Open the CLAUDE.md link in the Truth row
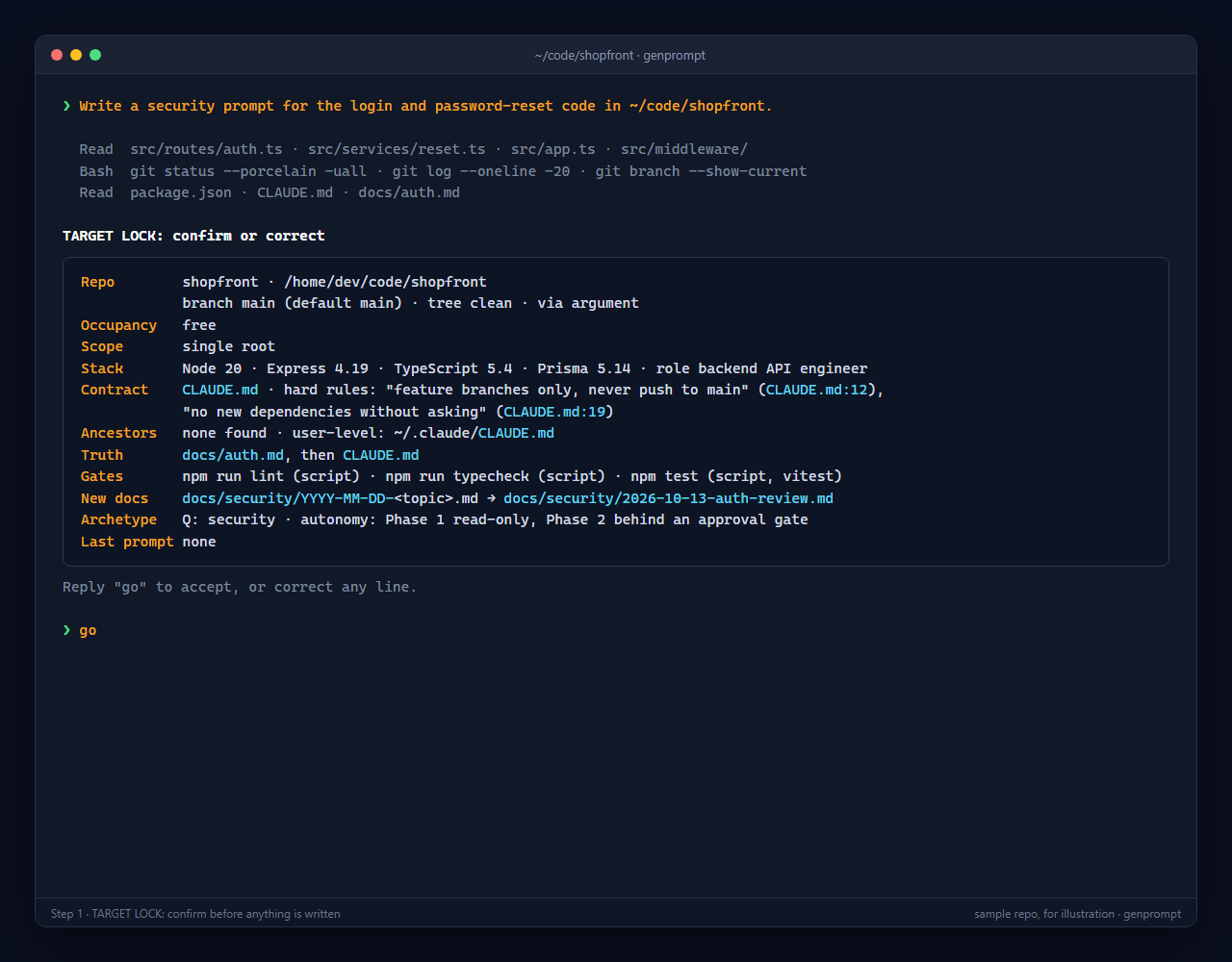Screen dimensions: 1232x962 (381, 455)
